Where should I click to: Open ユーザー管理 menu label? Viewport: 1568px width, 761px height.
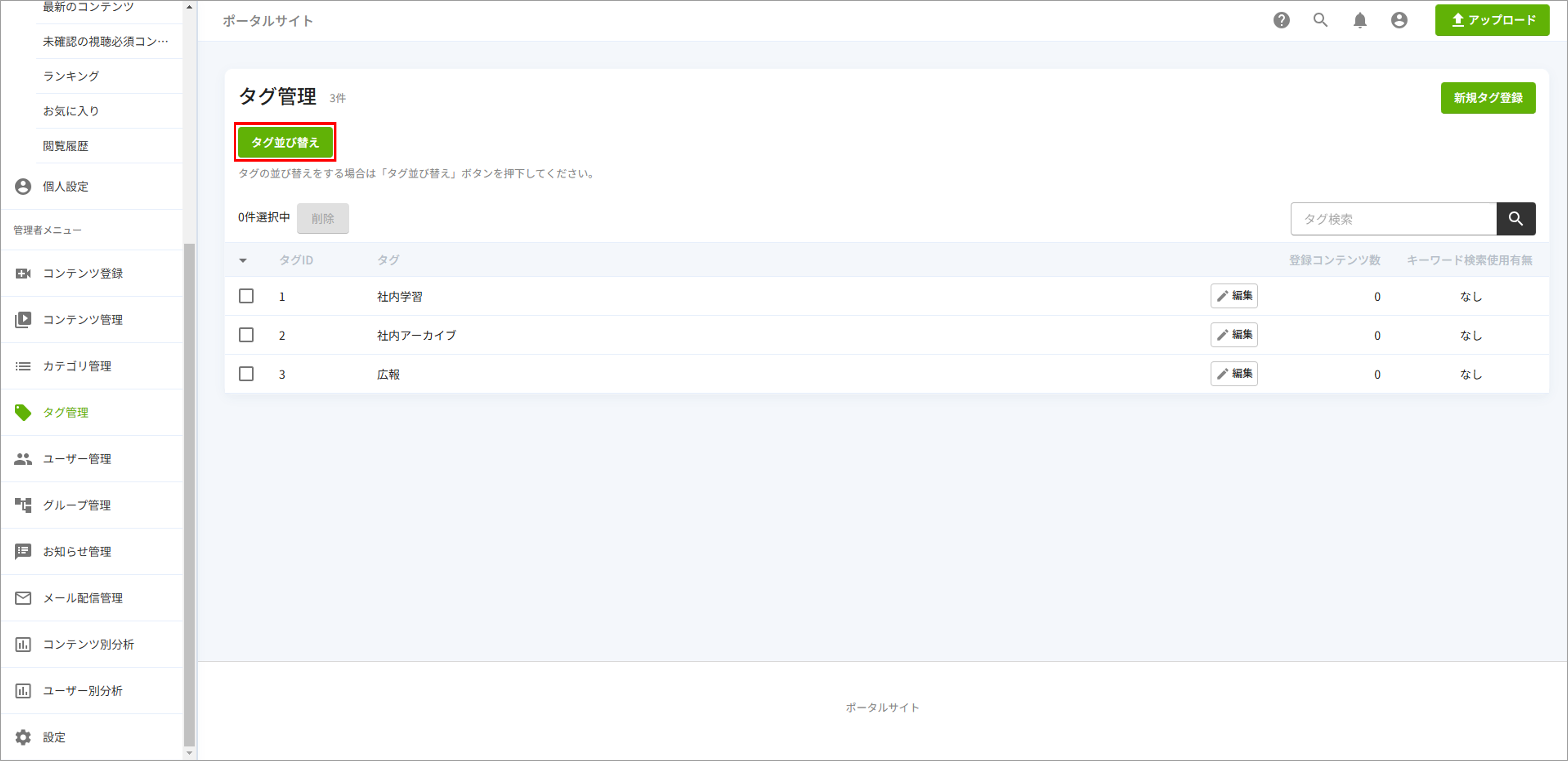coord(77,459)
